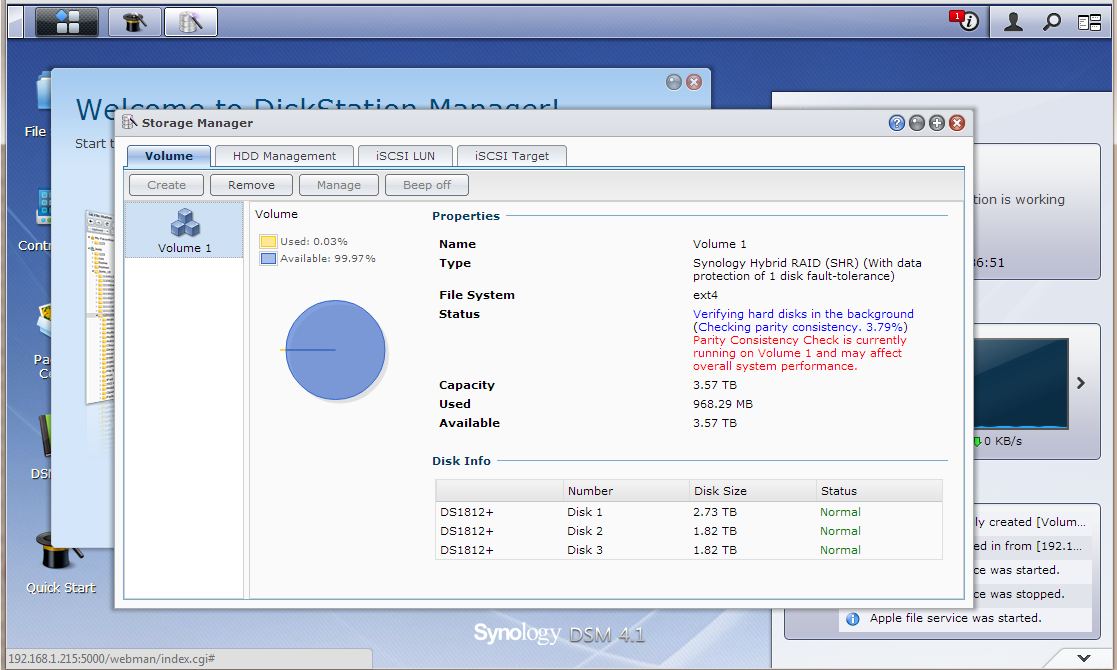Click the Create volume button
Screen dimensions: 1117x670
tap(166, 185)
